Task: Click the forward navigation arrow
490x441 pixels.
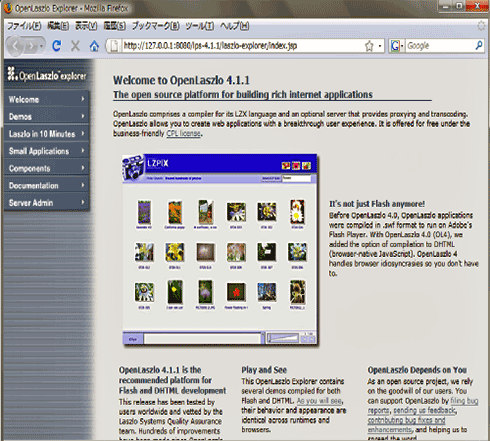Action: [x=31, y=46]
